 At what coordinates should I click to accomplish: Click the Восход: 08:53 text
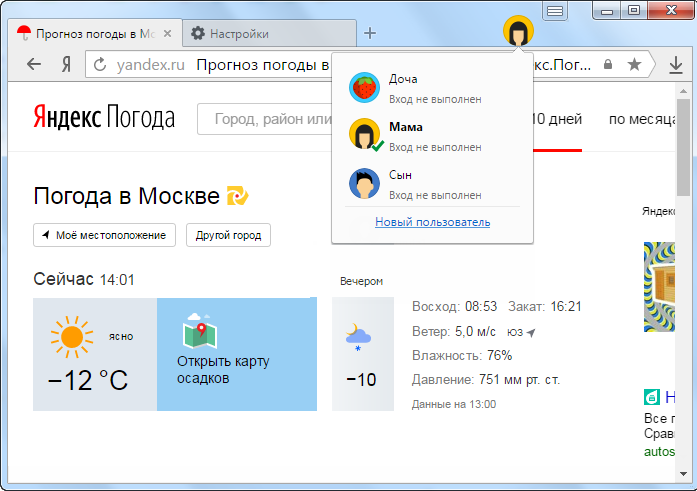(x=454, y=307)
